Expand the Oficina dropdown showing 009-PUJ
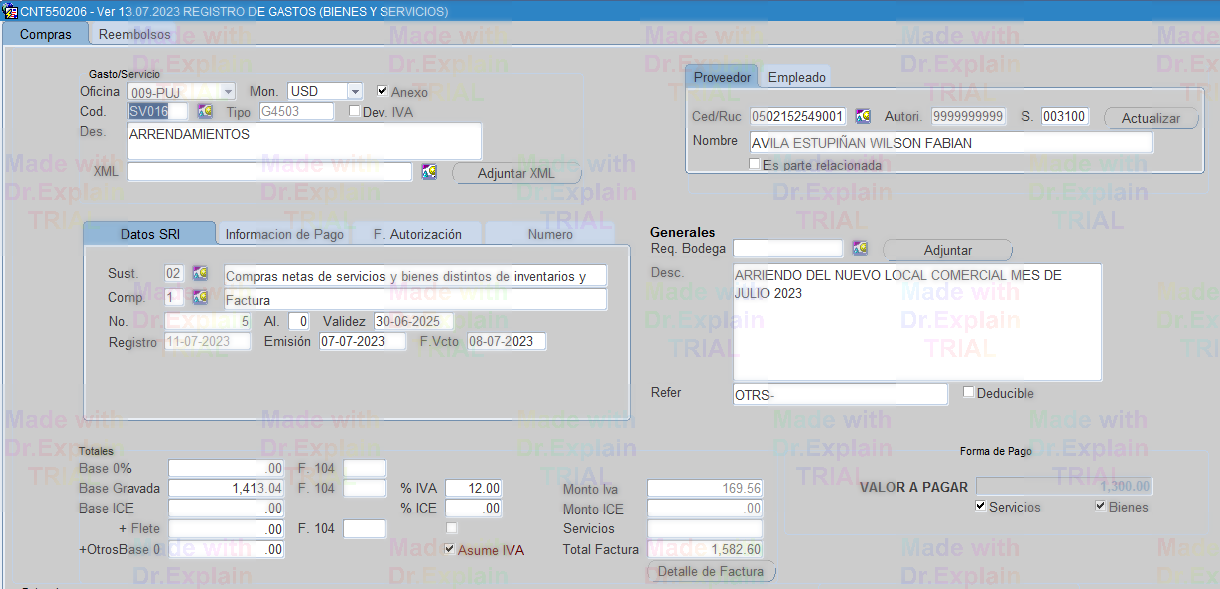Screen dimensions: 1220x589 [x=229, y=92]
